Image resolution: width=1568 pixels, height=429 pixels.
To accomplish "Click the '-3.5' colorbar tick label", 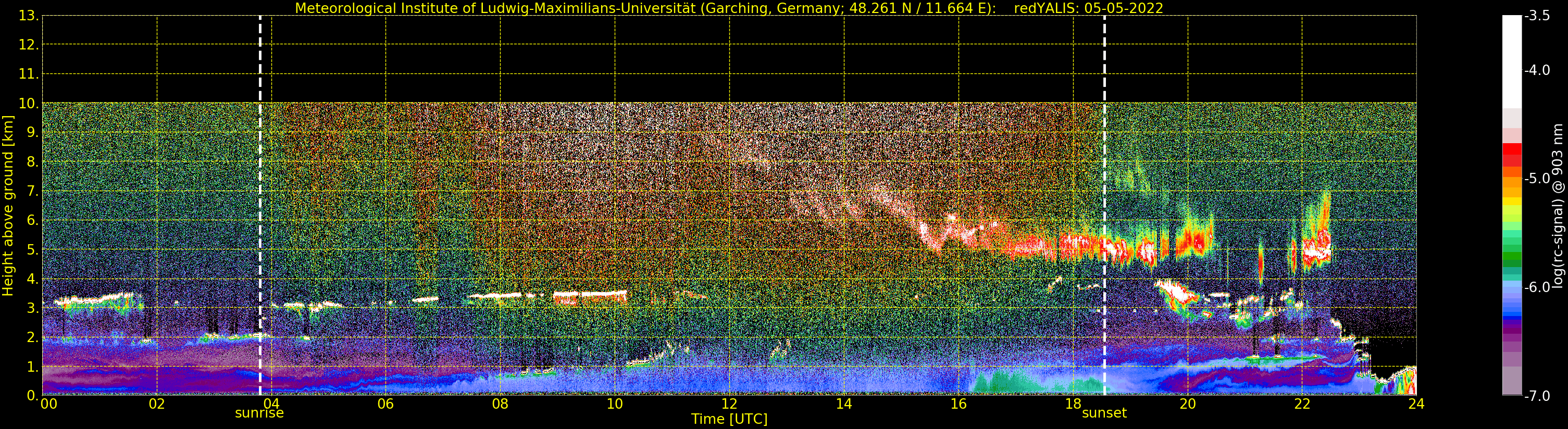I will coord(1537,16).
